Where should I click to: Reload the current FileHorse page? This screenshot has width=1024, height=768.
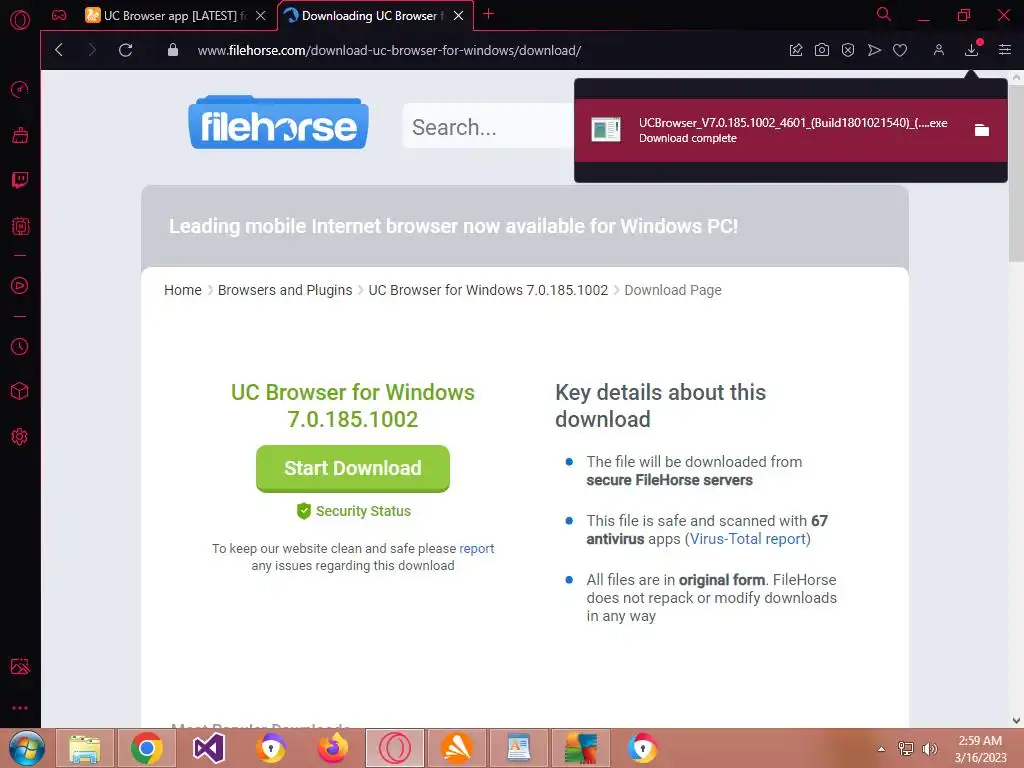[125, 50]
